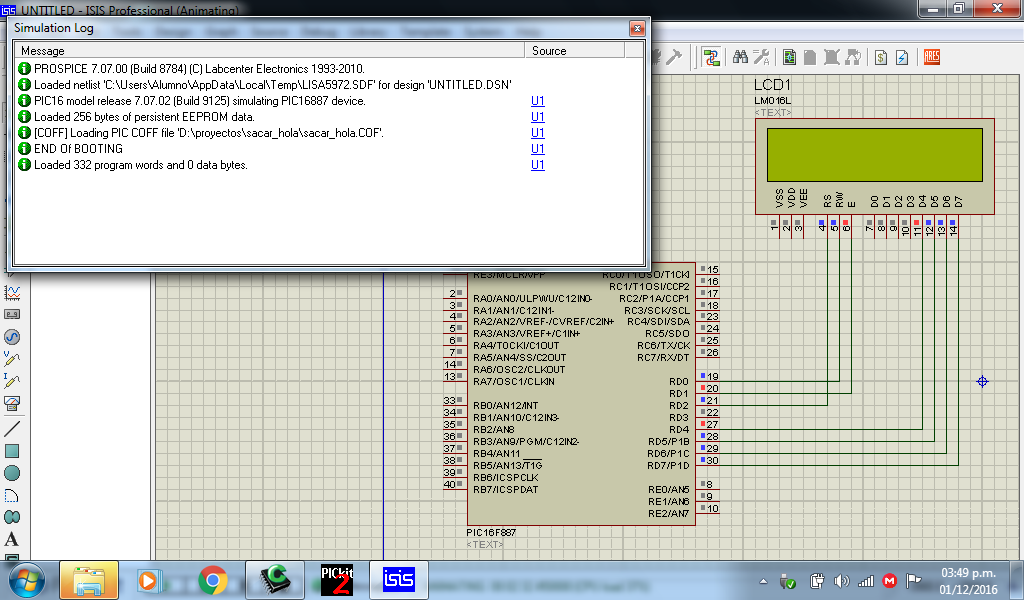Open Search and Tag binoculars tool

pyautogui.click(x=740, y=57)
